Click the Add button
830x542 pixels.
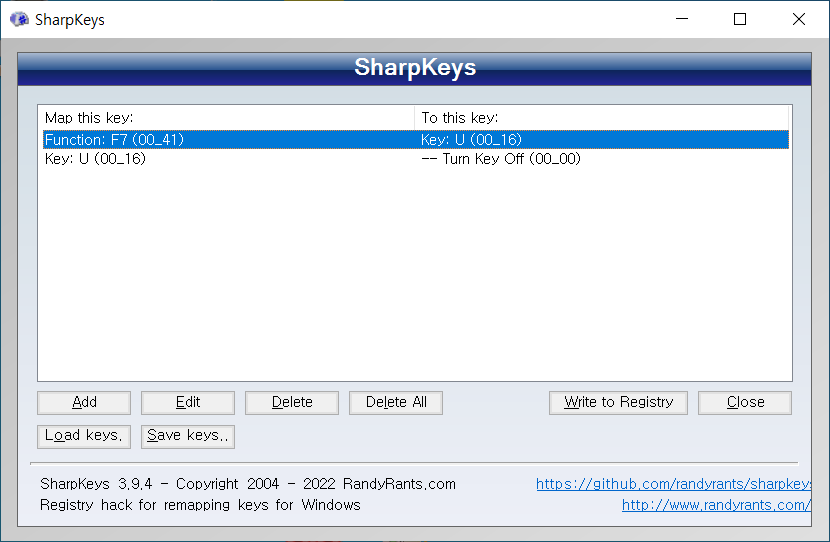[84, 402]
